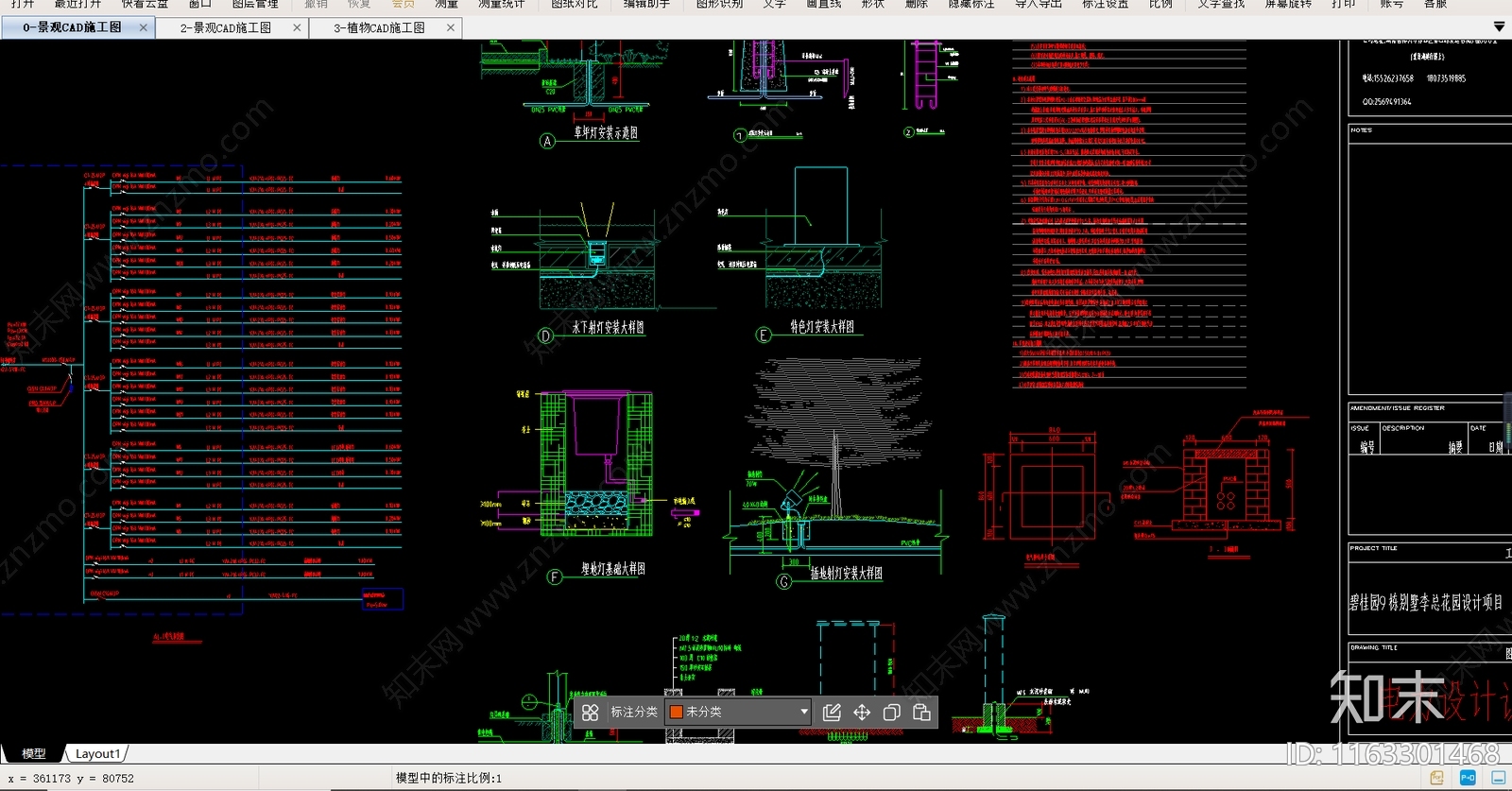The width and height of the screenshot is (1512, 791).
Task: Click the 插地射灯安装大样图 drawing title
Action: pyautogui.click(x=846, y=574)
